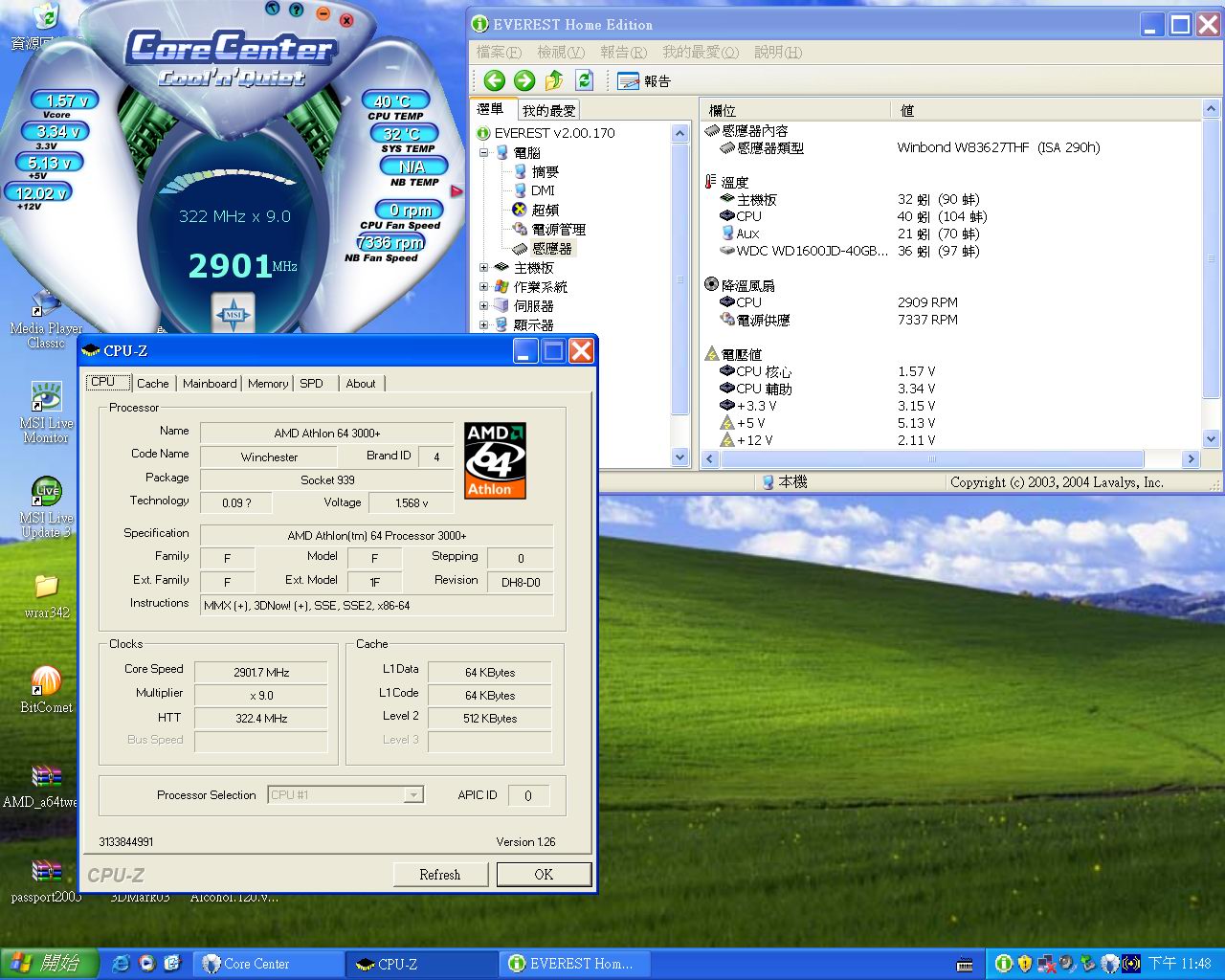Click down arrow of EVEREST details scrollbar
The height and width of the screenshot is (980, 1225).
tap(1211, 439)
